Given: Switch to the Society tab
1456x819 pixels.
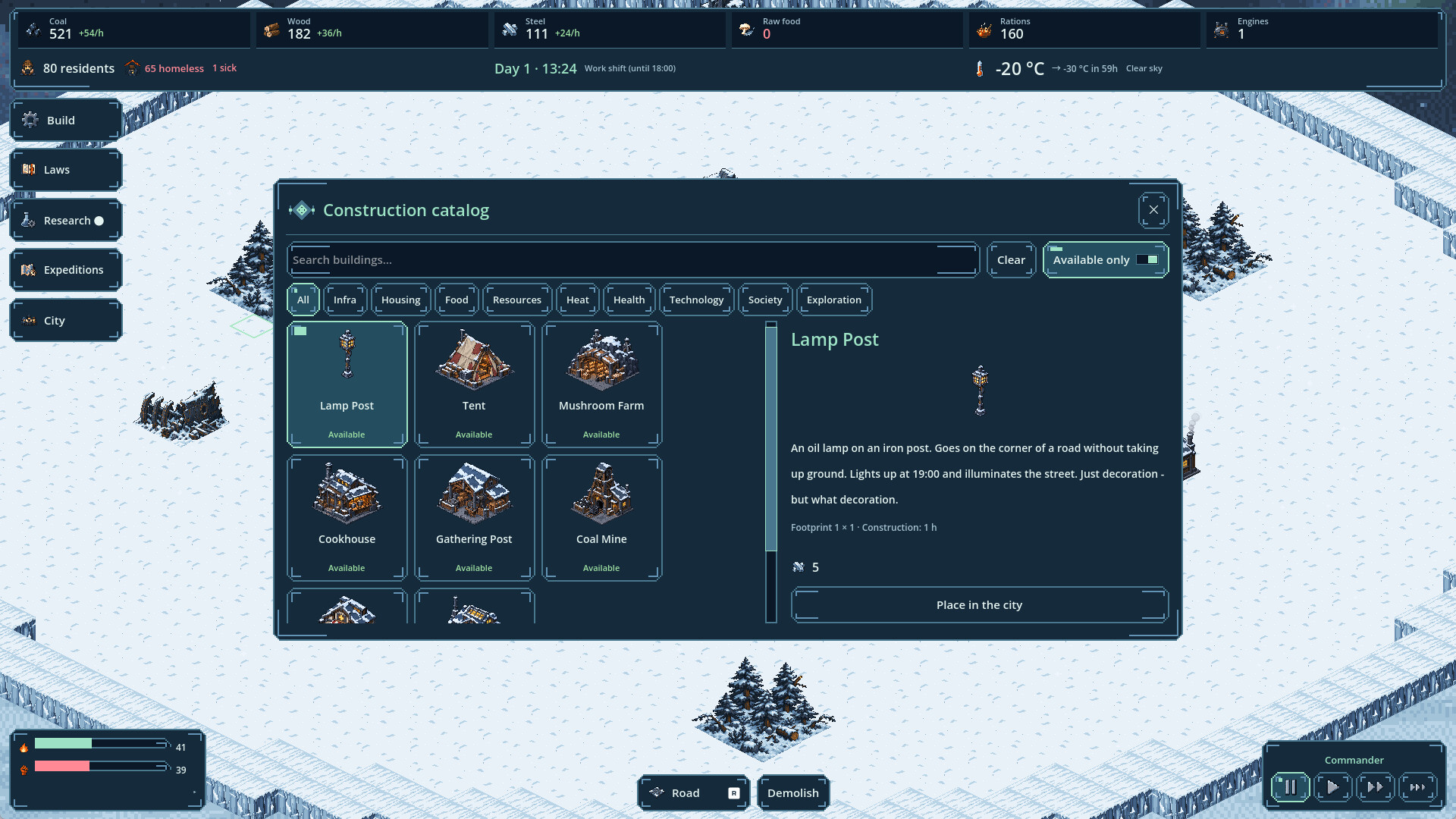Looking at the screenshot, I should point(765,300).
